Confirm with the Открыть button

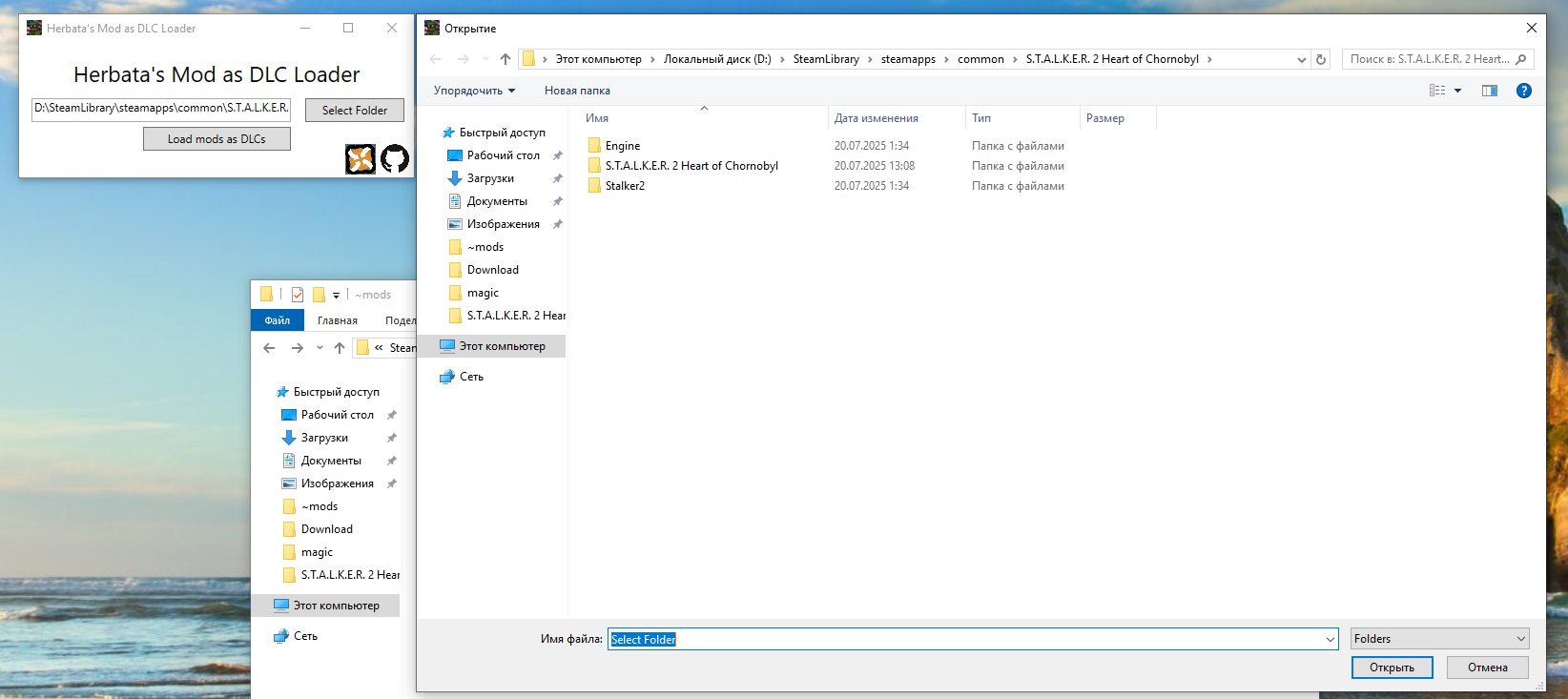[1392, 668]
